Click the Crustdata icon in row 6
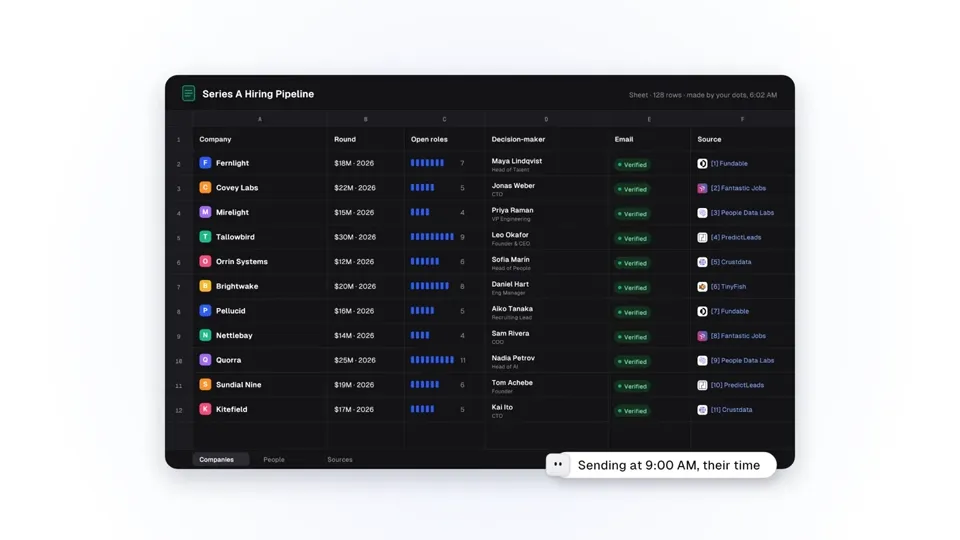The image size is (960, 540). pyautogui.click(x=702, y=262)
